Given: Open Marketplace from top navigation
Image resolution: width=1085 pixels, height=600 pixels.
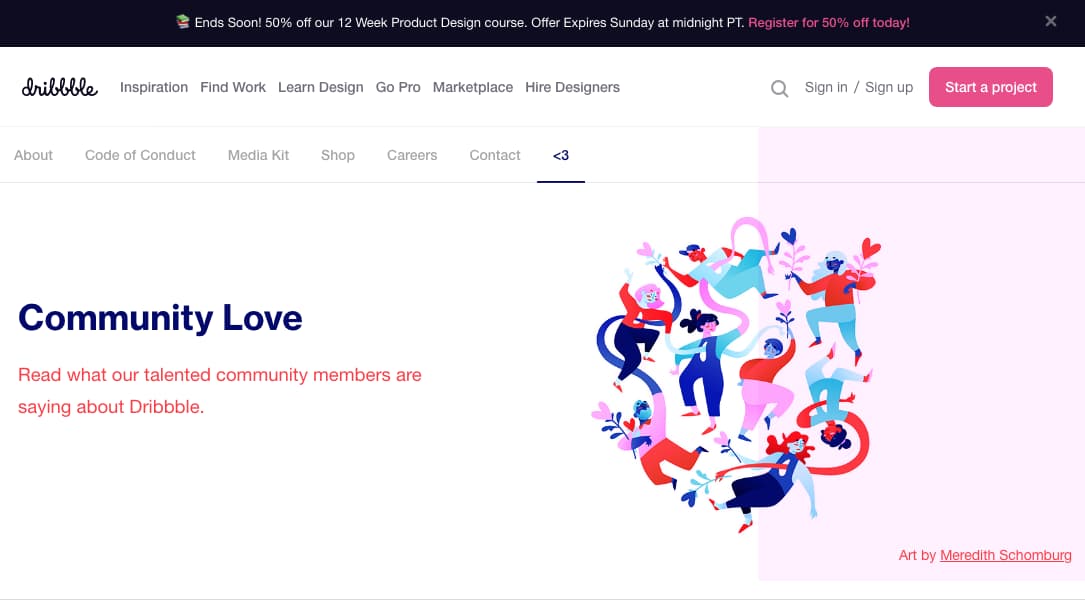Looking at the screenshot, I should click(473, 87).
